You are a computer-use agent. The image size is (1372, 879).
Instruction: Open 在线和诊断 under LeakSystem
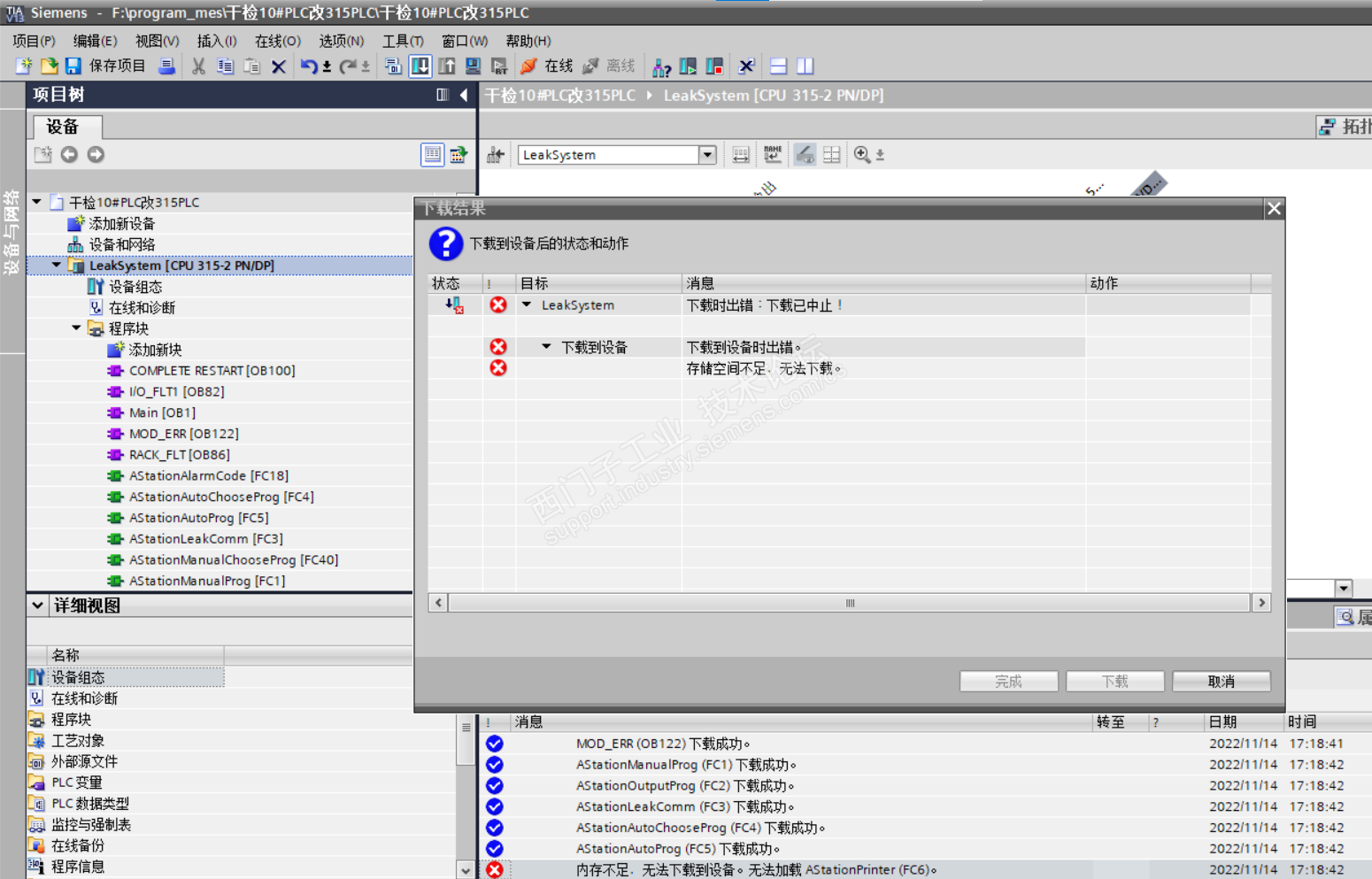point(142,307)
